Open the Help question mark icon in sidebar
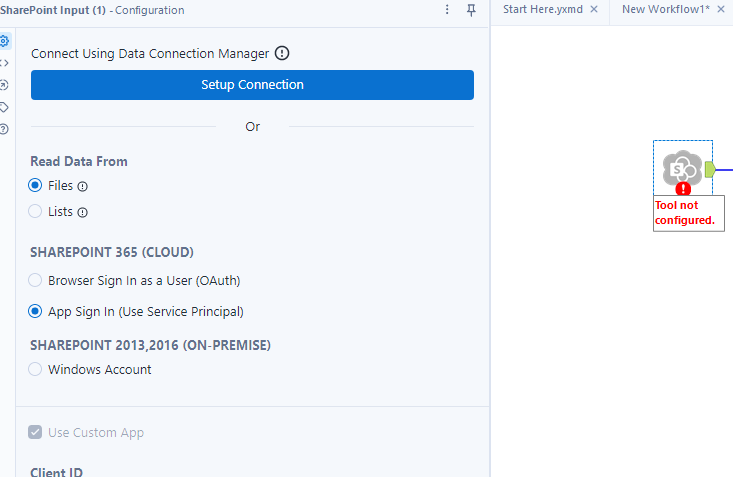The image size is (733, 477). pos(5,129)
